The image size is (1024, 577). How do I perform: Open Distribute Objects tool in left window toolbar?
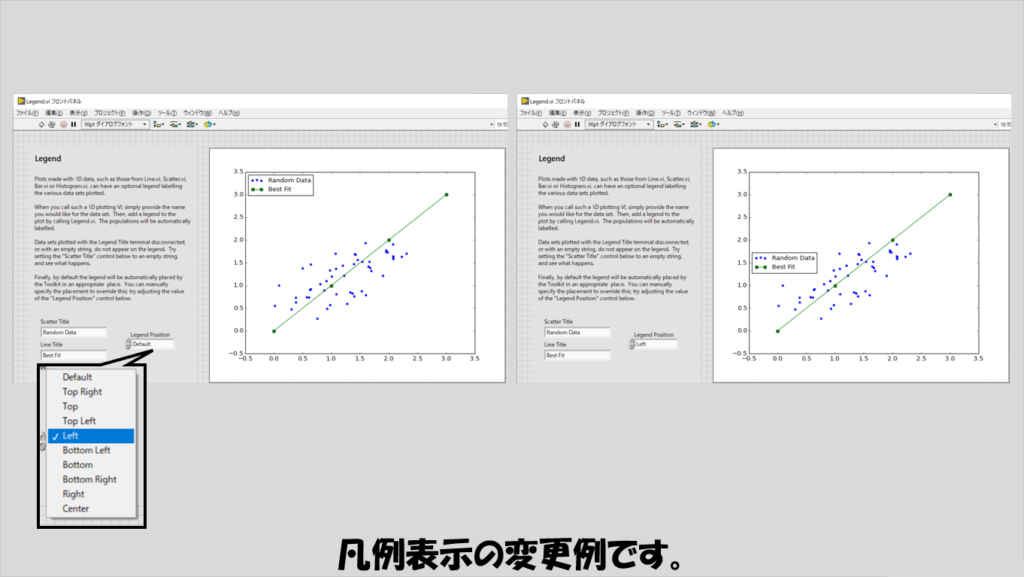tap(177, 125)
